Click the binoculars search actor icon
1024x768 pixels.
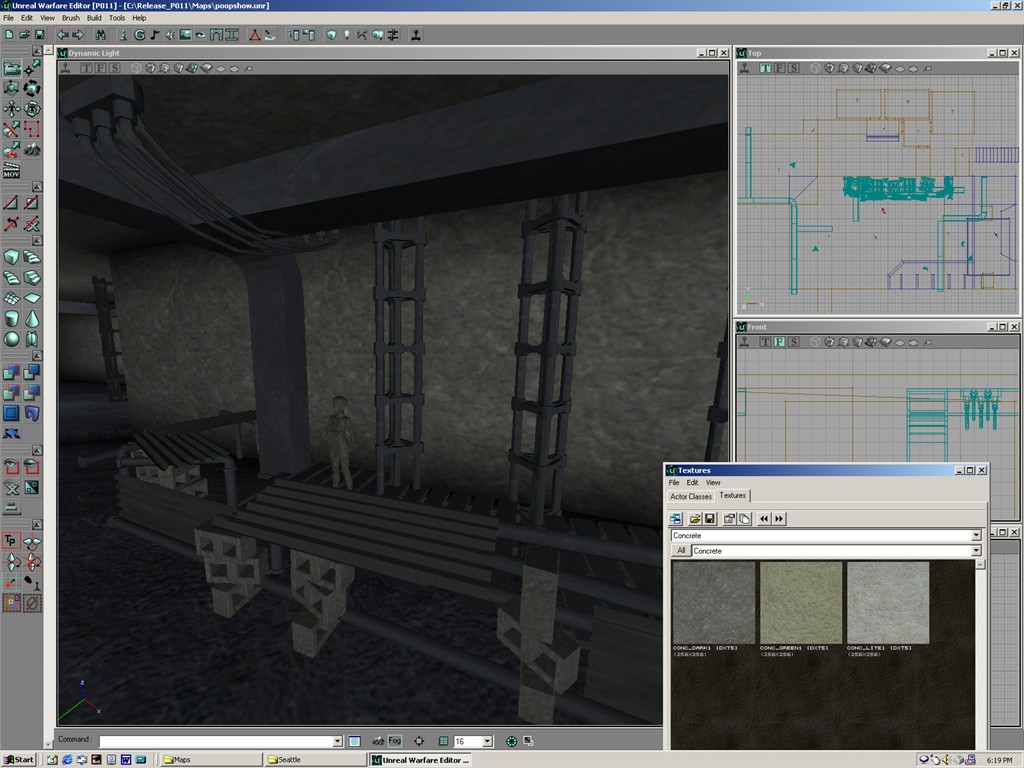pos(101,35)
